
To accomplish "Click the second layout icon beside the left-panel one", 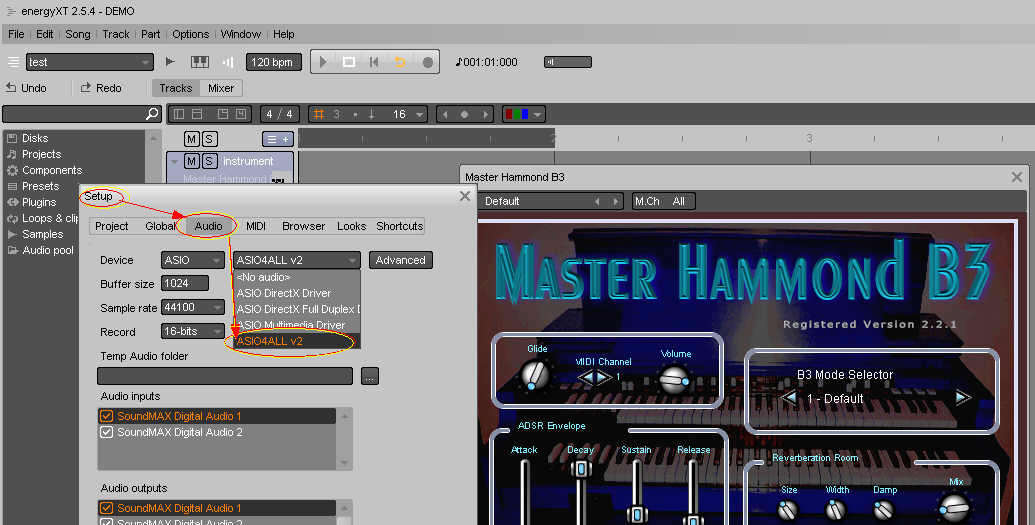I will [196, 114].
